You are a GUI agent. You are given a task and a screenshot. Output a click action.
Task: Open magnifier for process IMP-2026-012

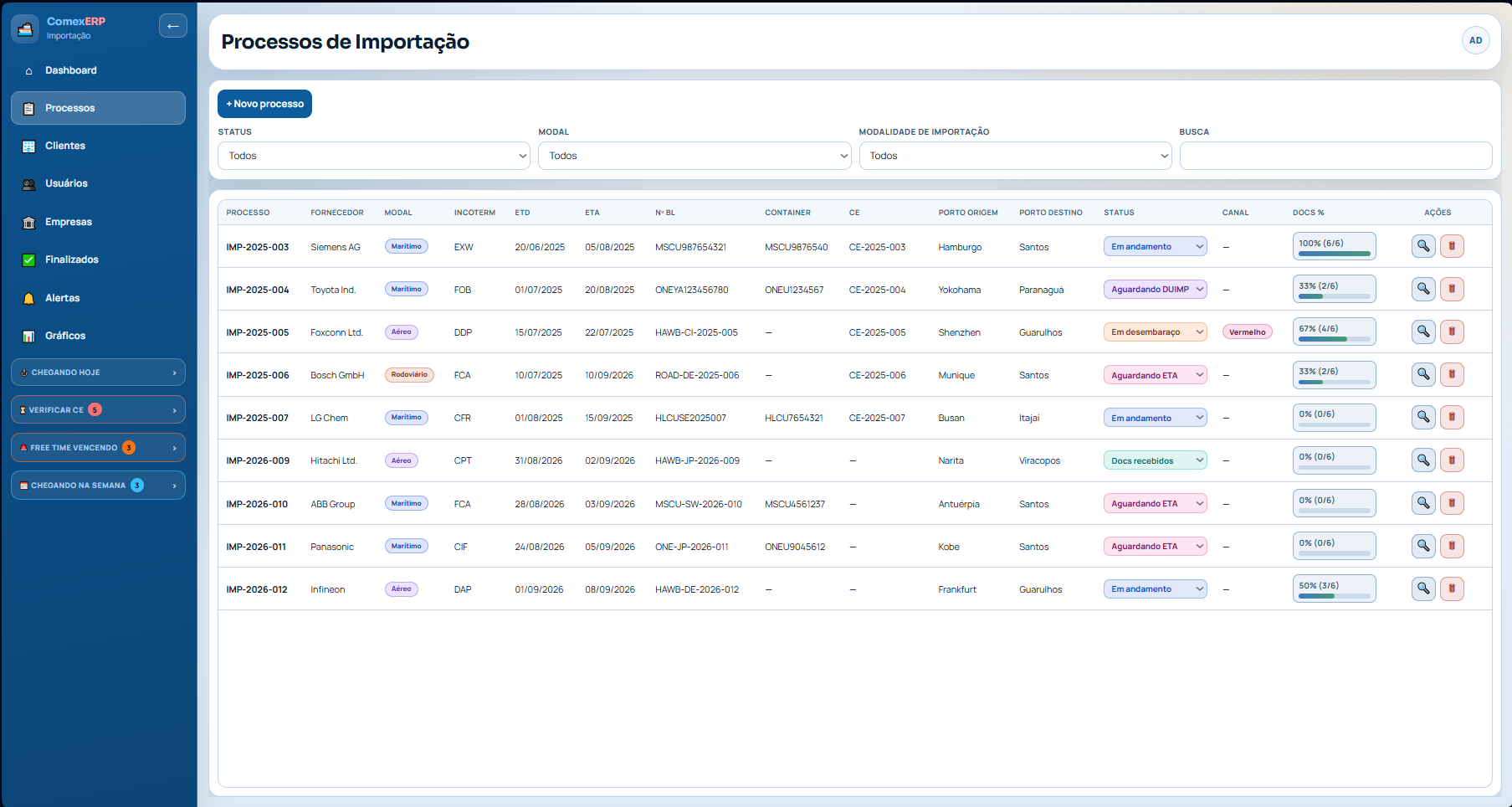click(x=1423, y=589)
